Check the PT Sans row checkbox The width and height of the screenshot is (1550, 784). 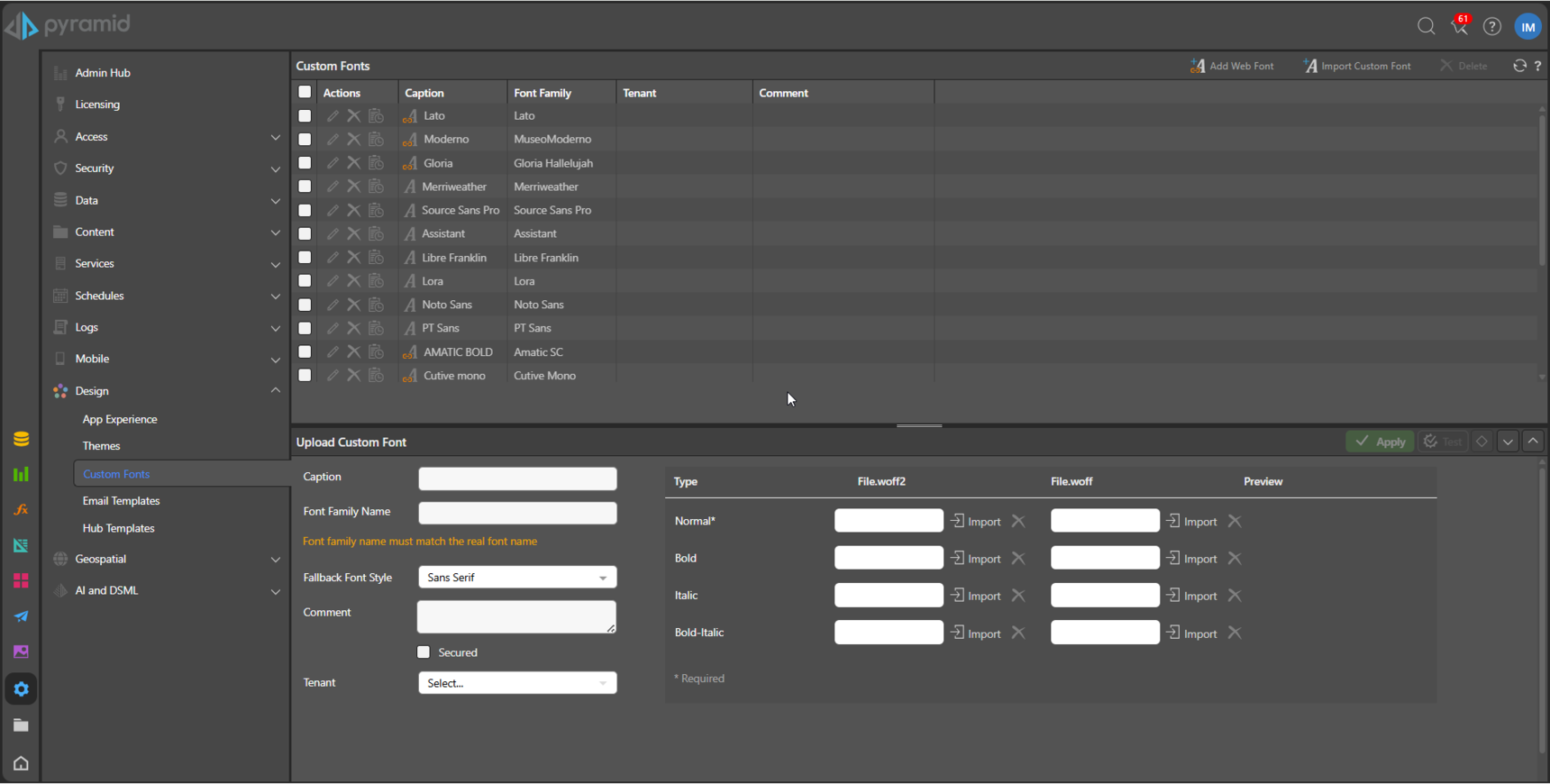pyautogui.click(x=305, y=328)
